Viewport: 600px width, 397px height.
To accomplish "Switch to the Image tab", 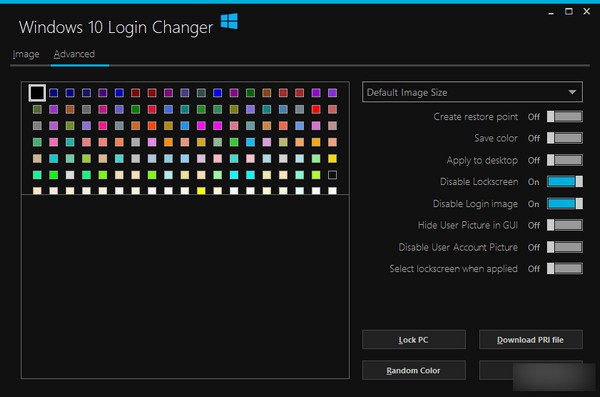I will (x=26, y=54).
